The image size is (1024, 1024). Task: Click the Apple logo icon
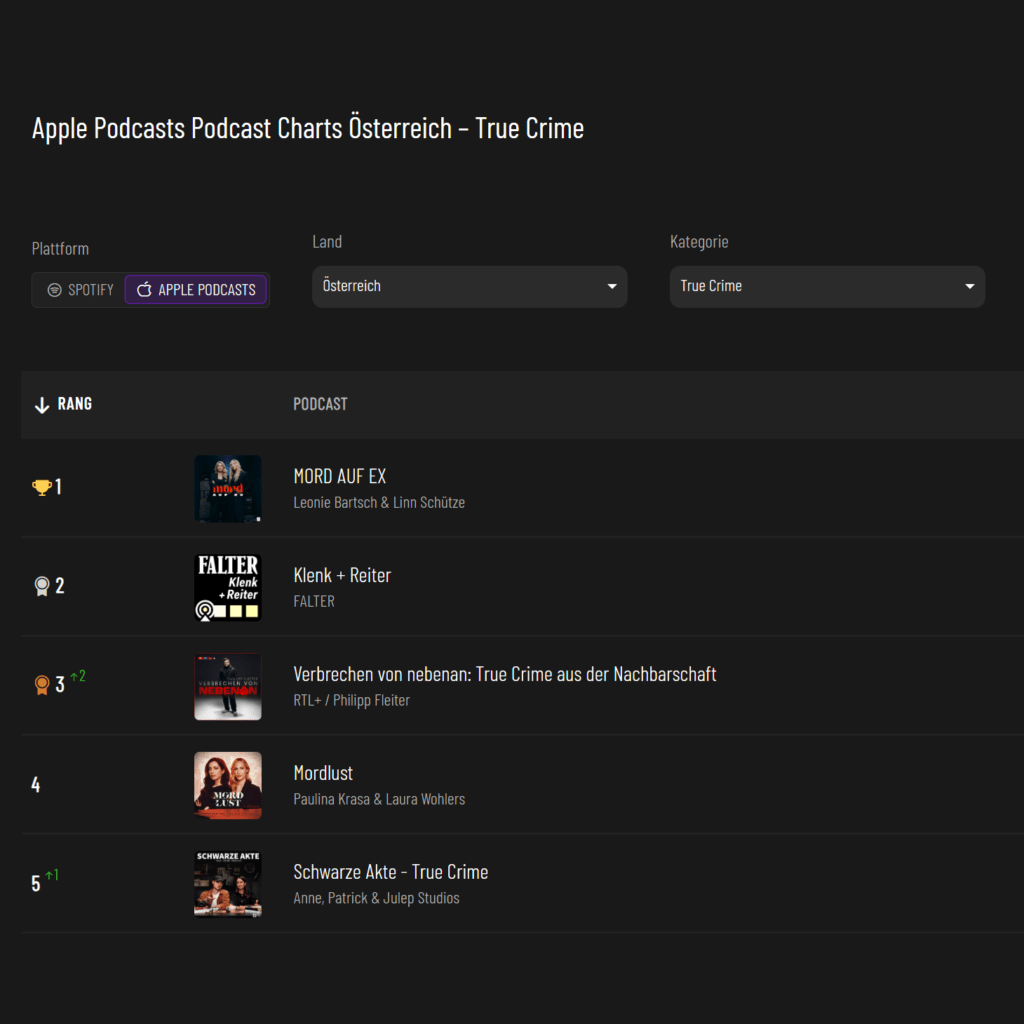(x=144, y=289)
